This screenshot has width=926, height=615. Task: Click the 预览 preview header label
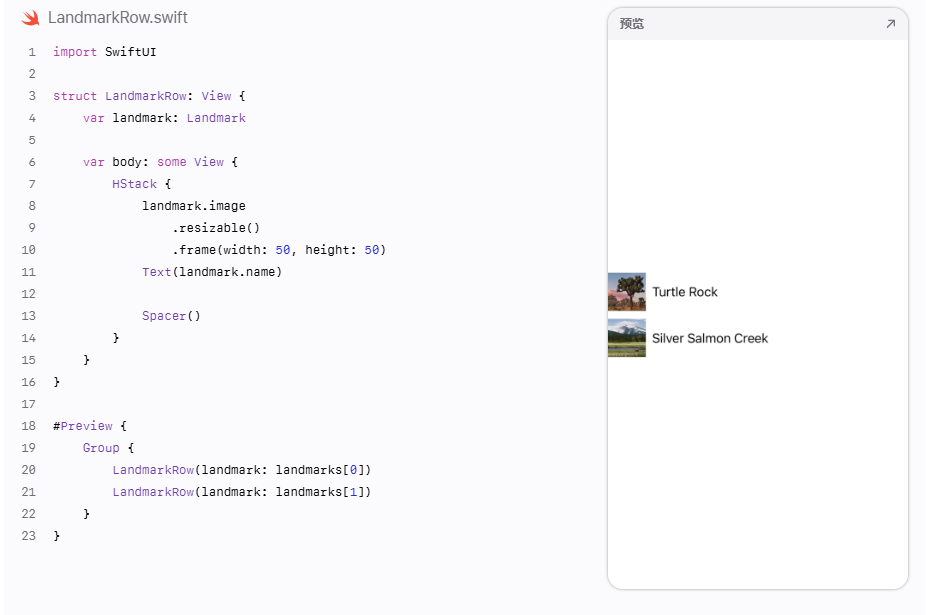[631, 24]
